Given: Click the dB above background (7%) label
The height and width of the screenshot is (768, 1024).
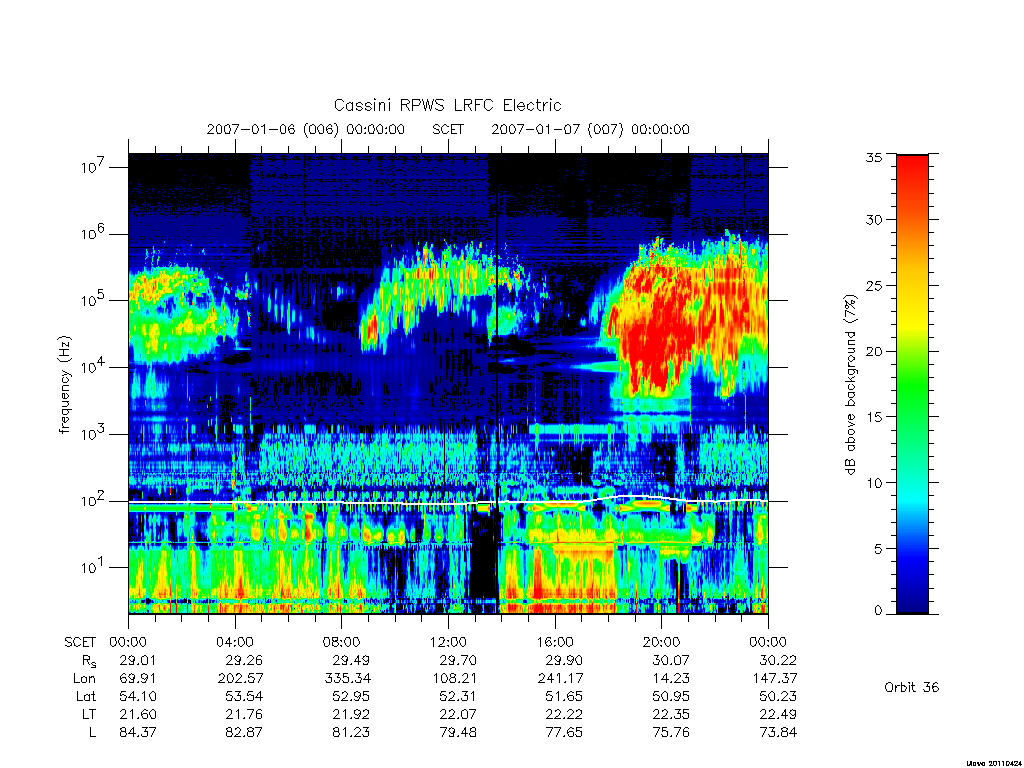Looking at the screenshot, I should click(850, 385).
